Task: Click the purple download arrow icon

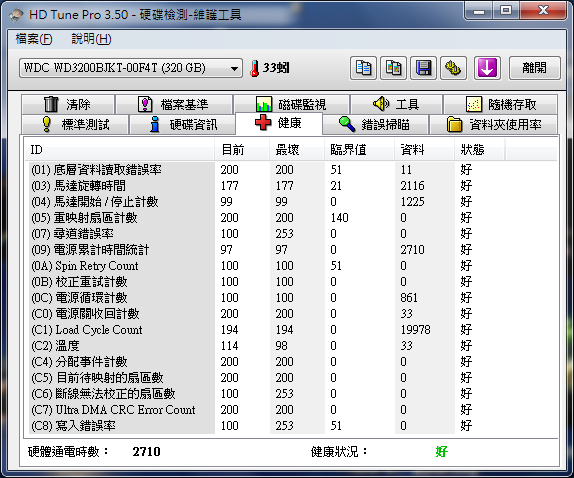Action: (x=487, y=68)
